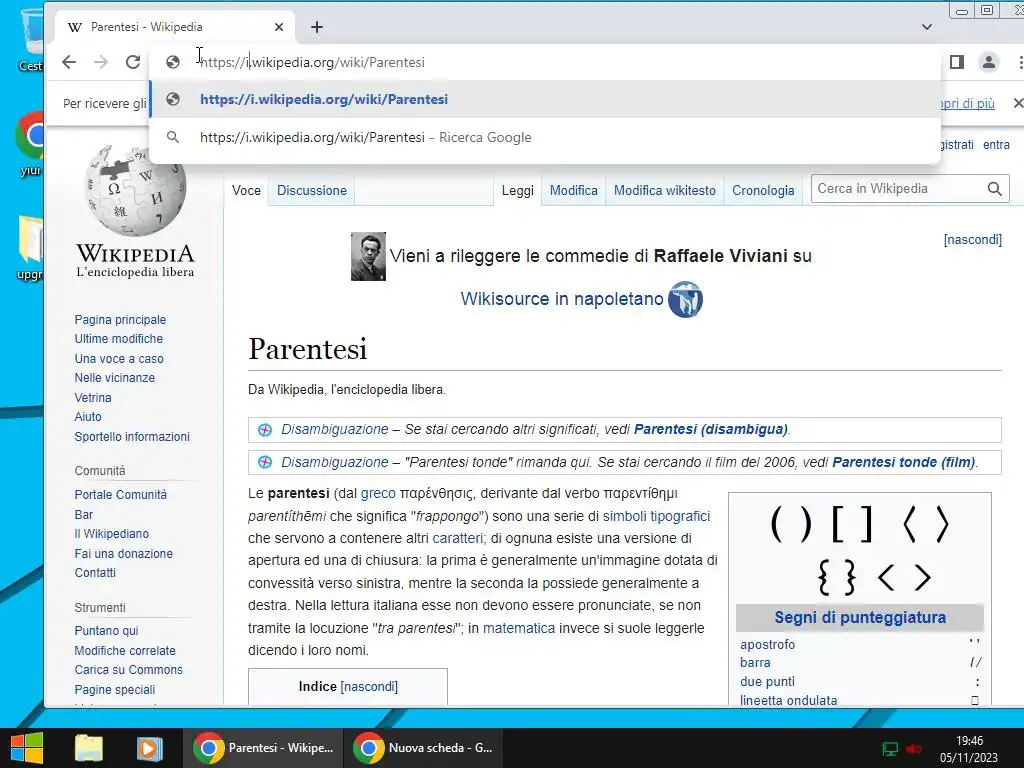Switch to the Discussione tab
Image resolution: width=1024 pixels, height=768 pixels.
[312, 191]
